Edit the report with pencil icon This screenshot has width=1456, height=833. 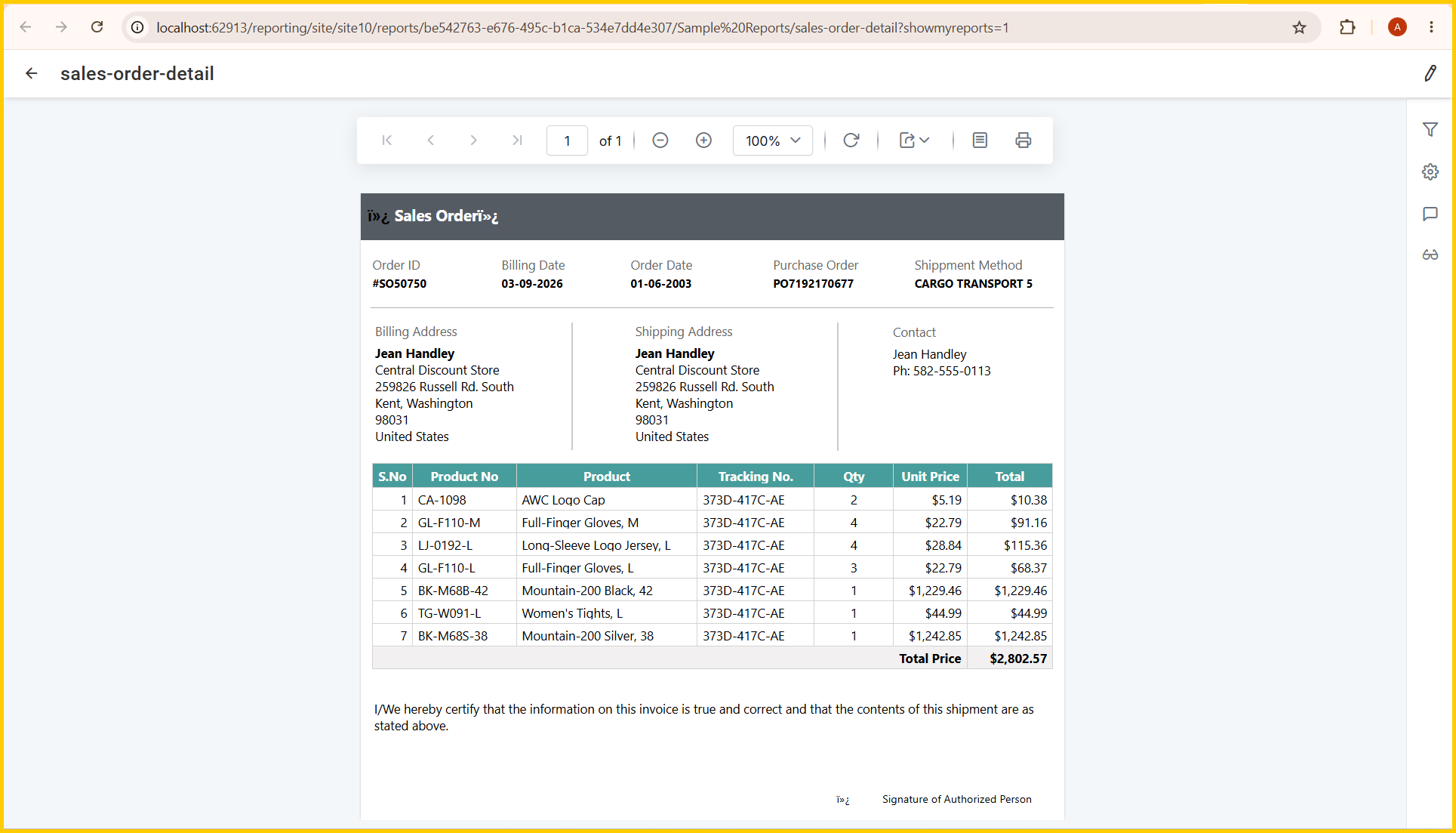(x=1430, y=73)
